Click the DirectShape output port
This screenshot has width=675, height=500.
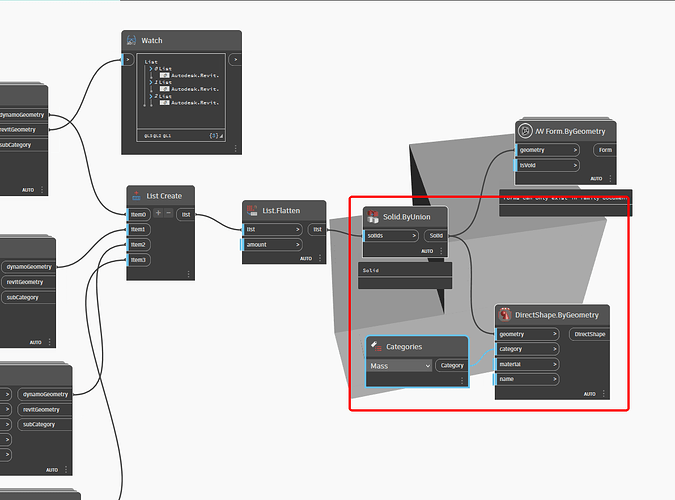click(589, 334)
